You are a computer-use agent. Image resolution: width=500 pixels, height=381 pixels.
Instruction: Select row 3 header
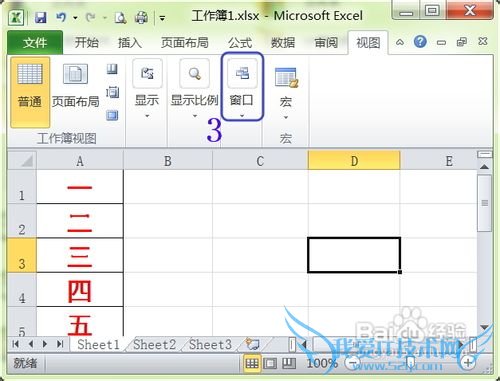(x=22, y=255)
